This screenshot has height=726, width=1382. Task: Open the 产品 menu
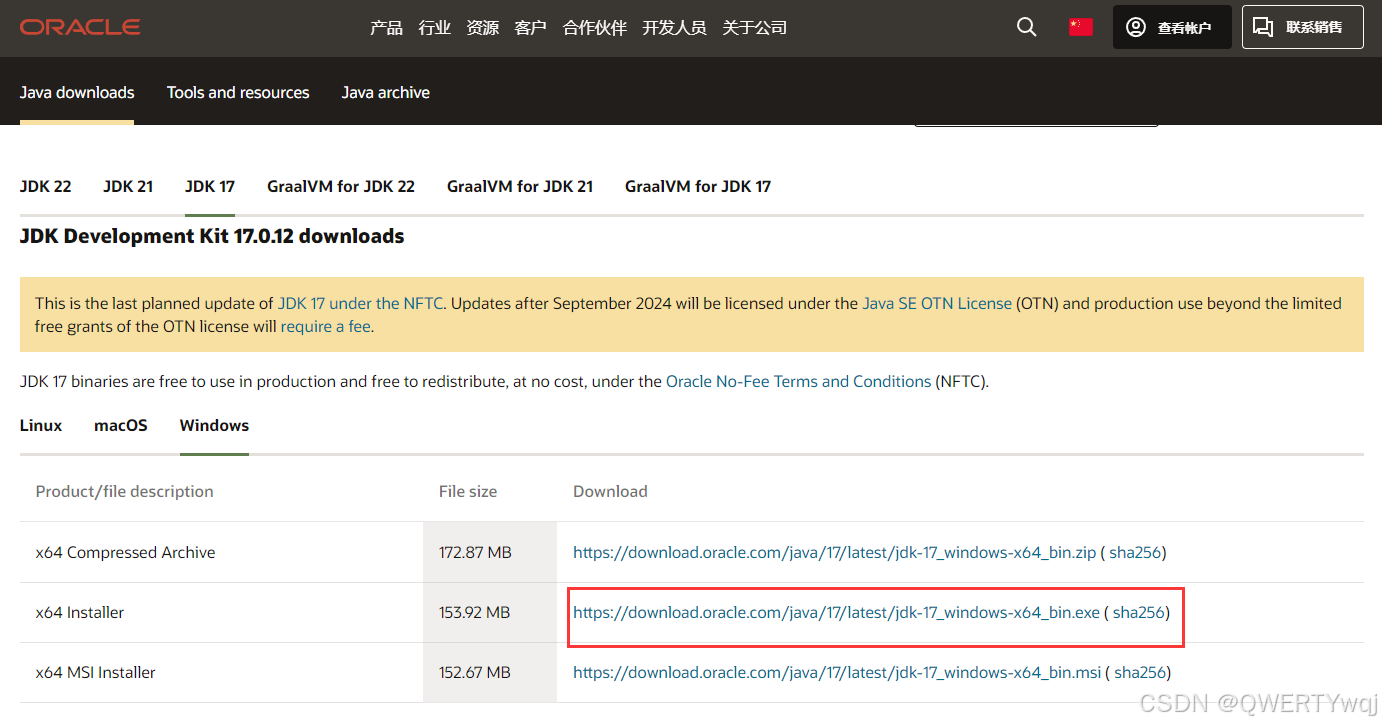(386, 28)
